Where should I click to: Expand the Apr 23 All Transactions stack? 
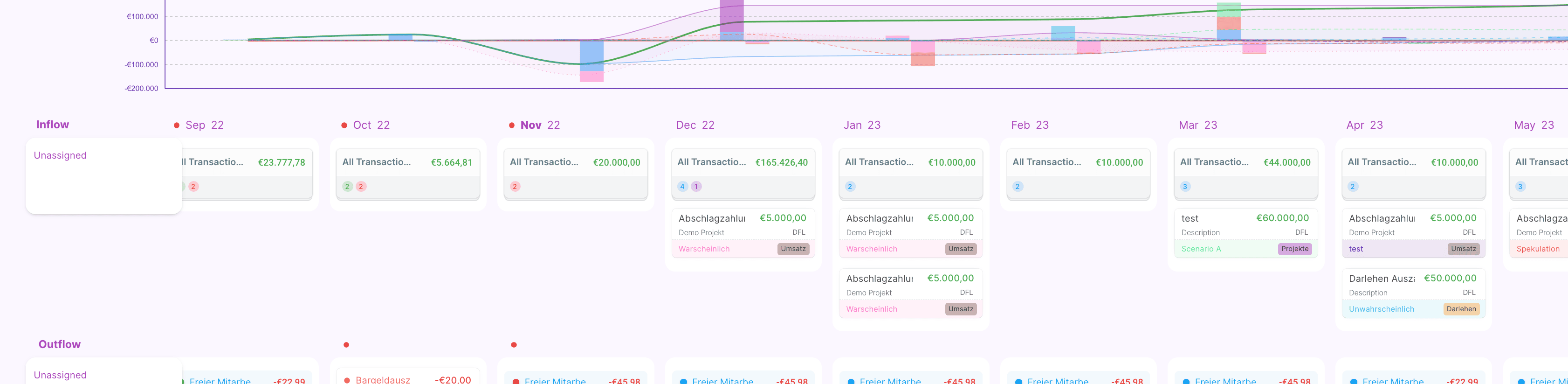click(1413, 163)
